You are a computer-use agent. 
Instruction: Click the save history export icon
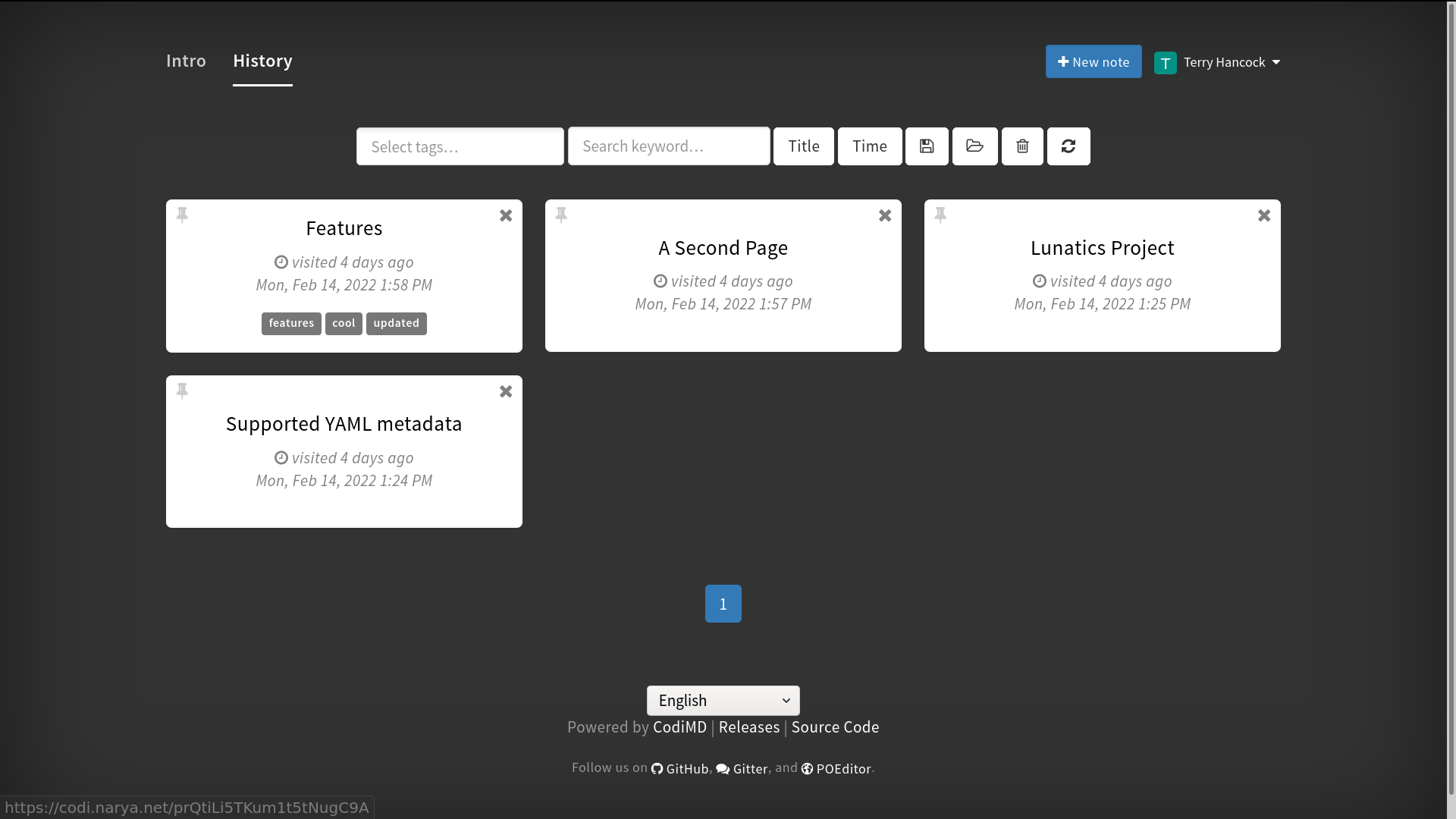click(x=927, y=146)
